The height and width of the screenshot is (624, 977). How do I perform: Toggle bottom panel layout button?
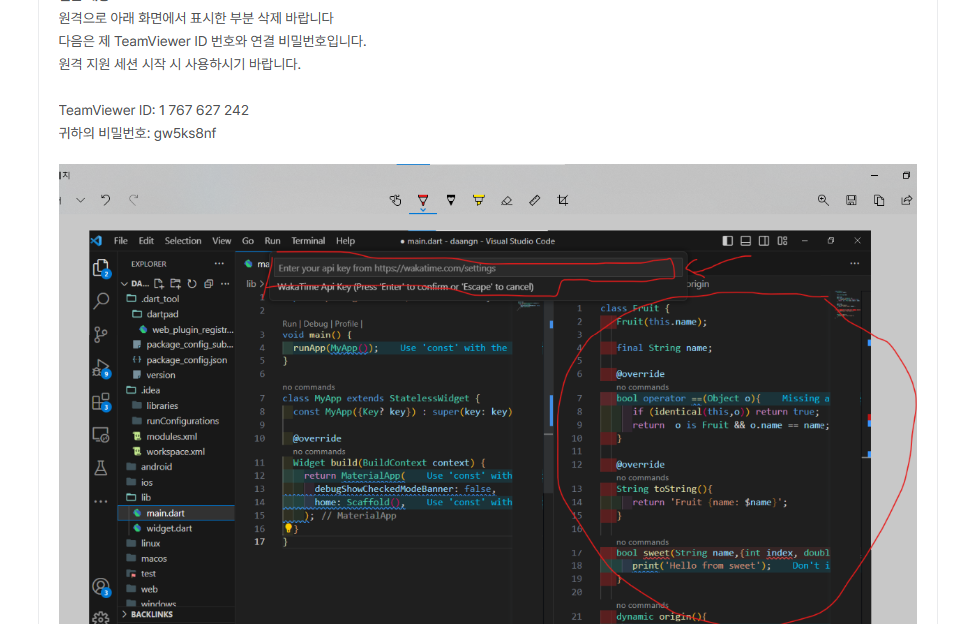[x=745, y=241]
